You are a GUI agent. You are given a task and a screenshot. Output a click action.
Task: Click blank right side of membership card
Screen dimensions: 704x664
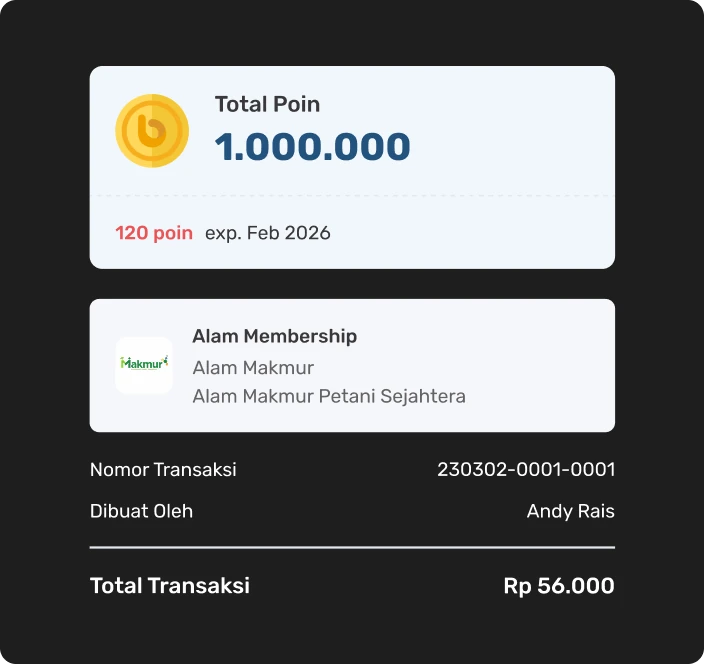coord(550,365)
